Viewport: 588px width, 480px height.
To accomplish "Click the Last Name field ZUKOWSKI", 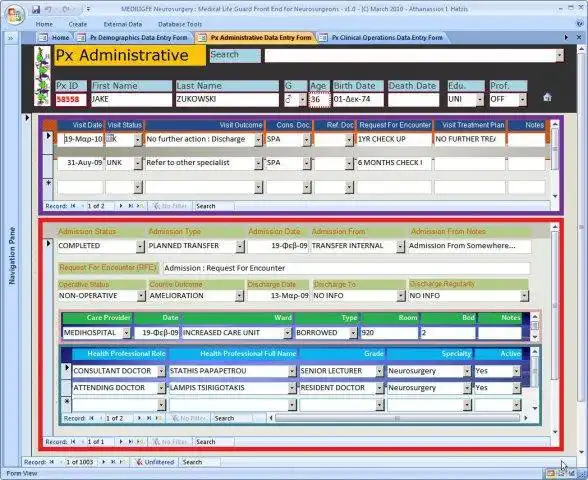I will pyautogui.click(x=227, y=99).
